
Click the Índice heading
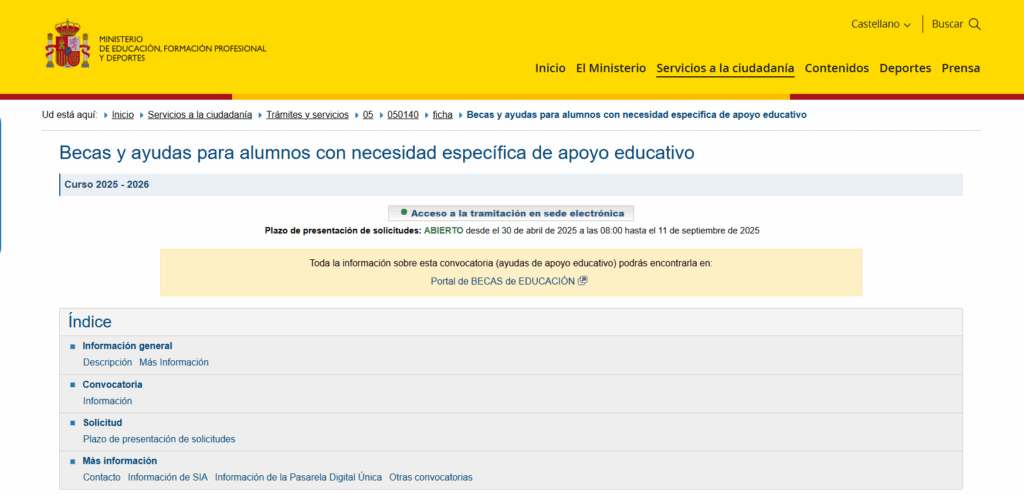[x=90, y=321]
